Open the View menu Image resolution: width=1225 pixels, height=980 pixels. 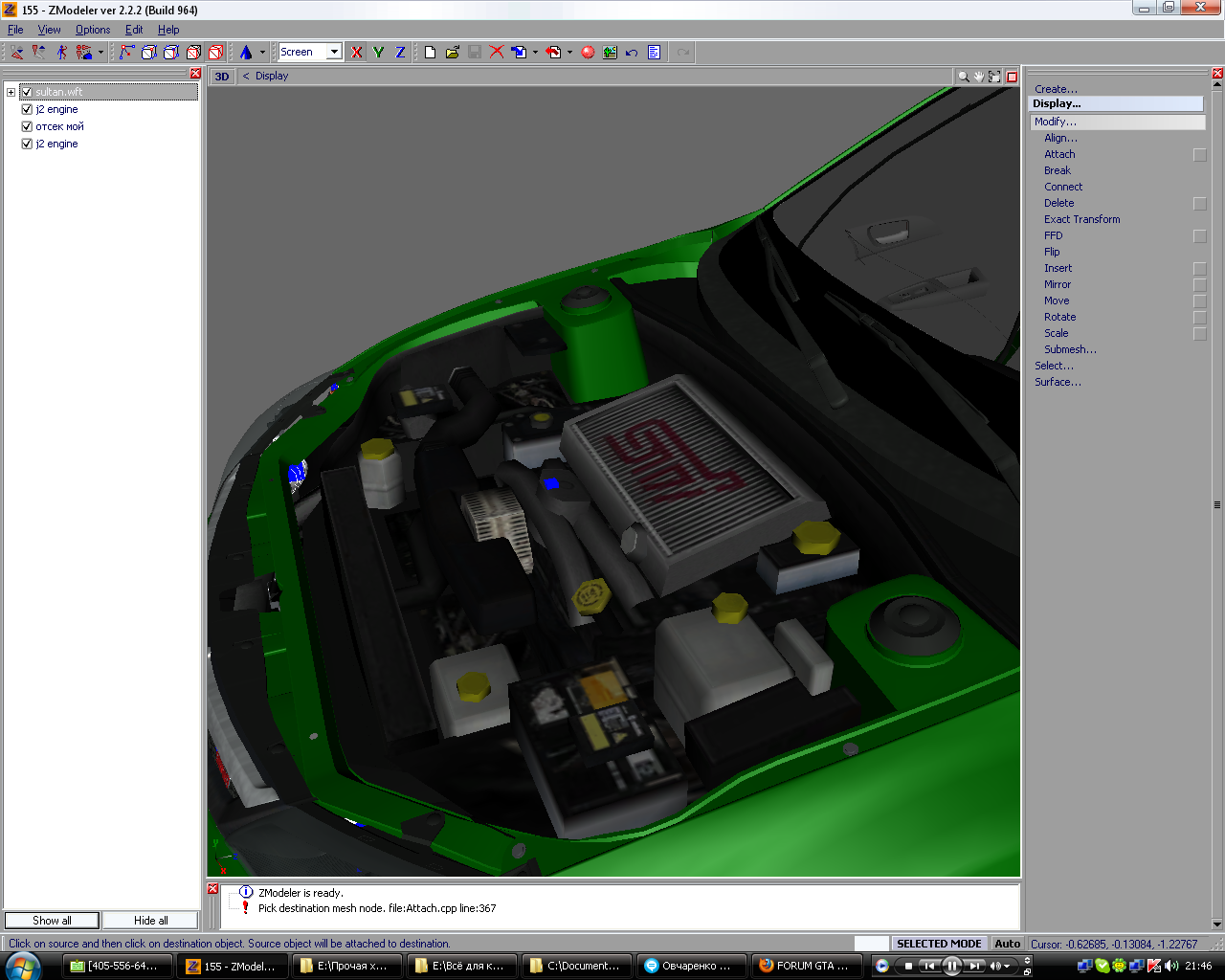49,30
